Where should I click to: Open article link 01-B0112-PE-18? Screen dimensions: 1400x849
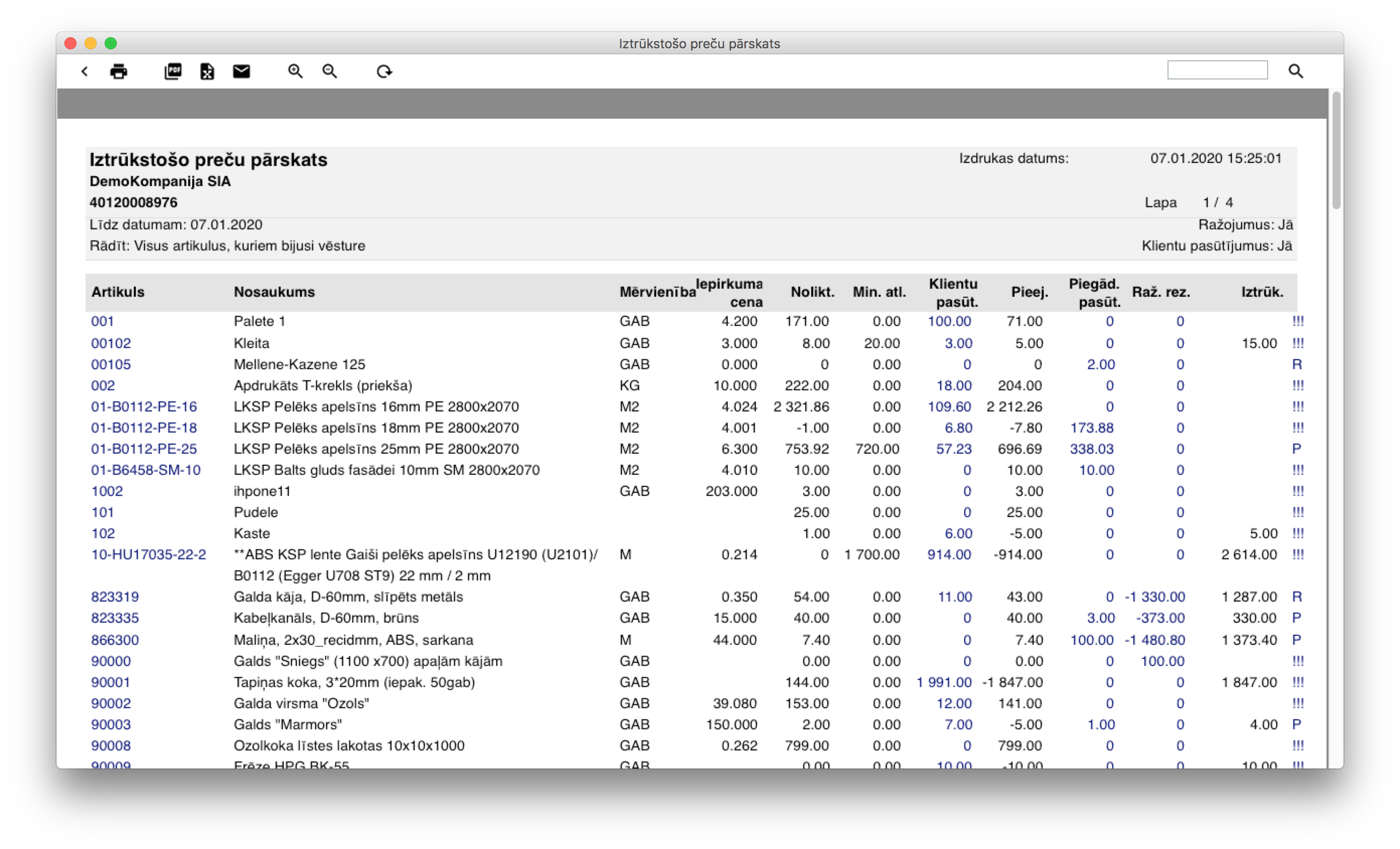pos(144,428)
